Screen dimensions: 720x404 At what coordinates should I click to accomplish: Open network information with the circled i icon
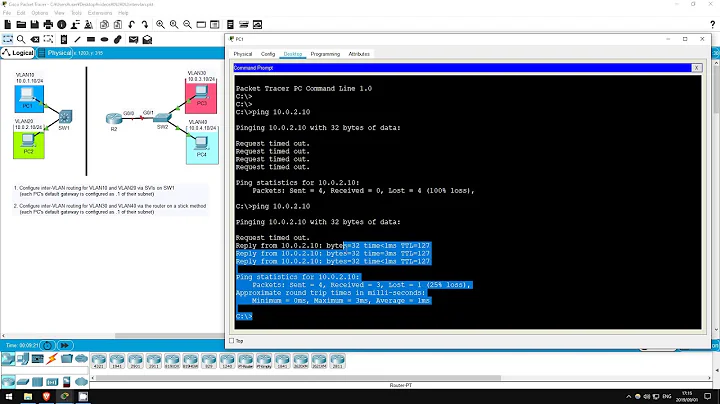(x=62, y=25)
